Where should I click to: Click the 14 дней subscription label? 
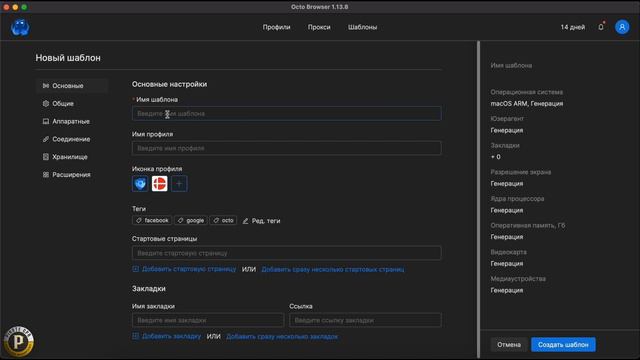tap(573, 27)
